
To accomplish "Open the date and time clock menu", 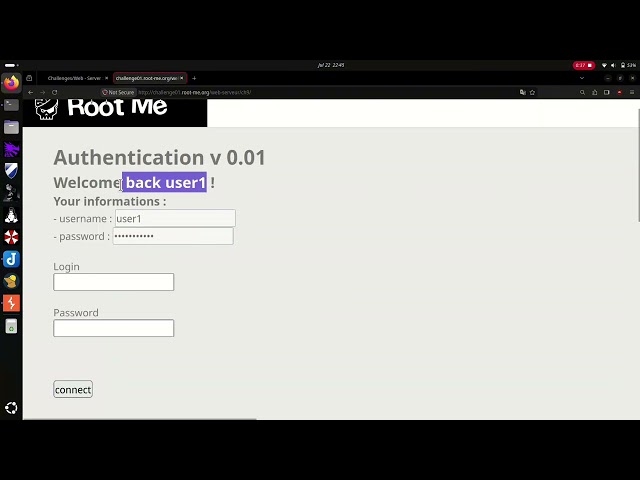I will point(331,65).
